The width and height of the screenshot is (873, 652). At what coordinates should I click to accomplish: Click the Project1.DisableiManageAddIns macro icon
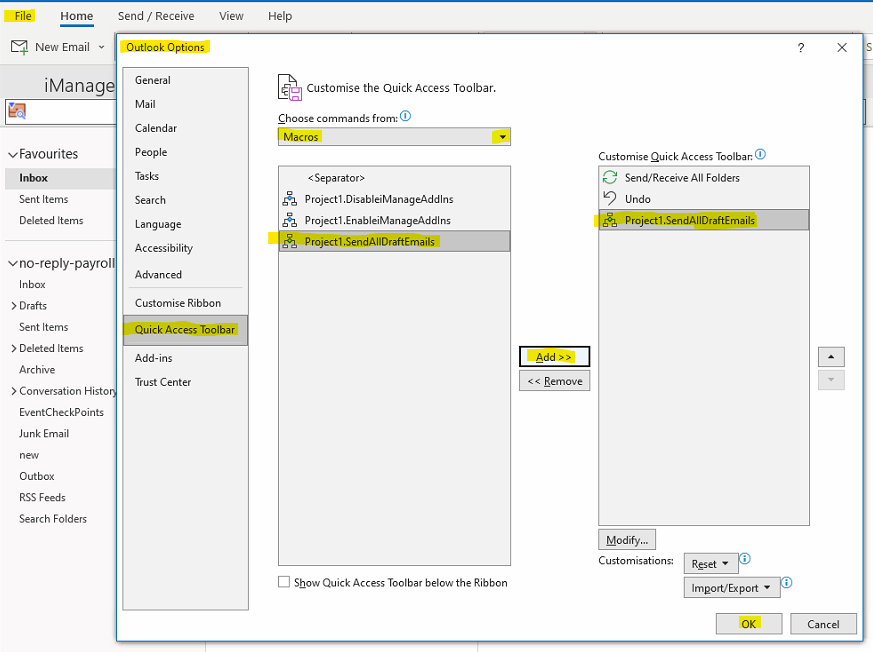click(290, 199)
